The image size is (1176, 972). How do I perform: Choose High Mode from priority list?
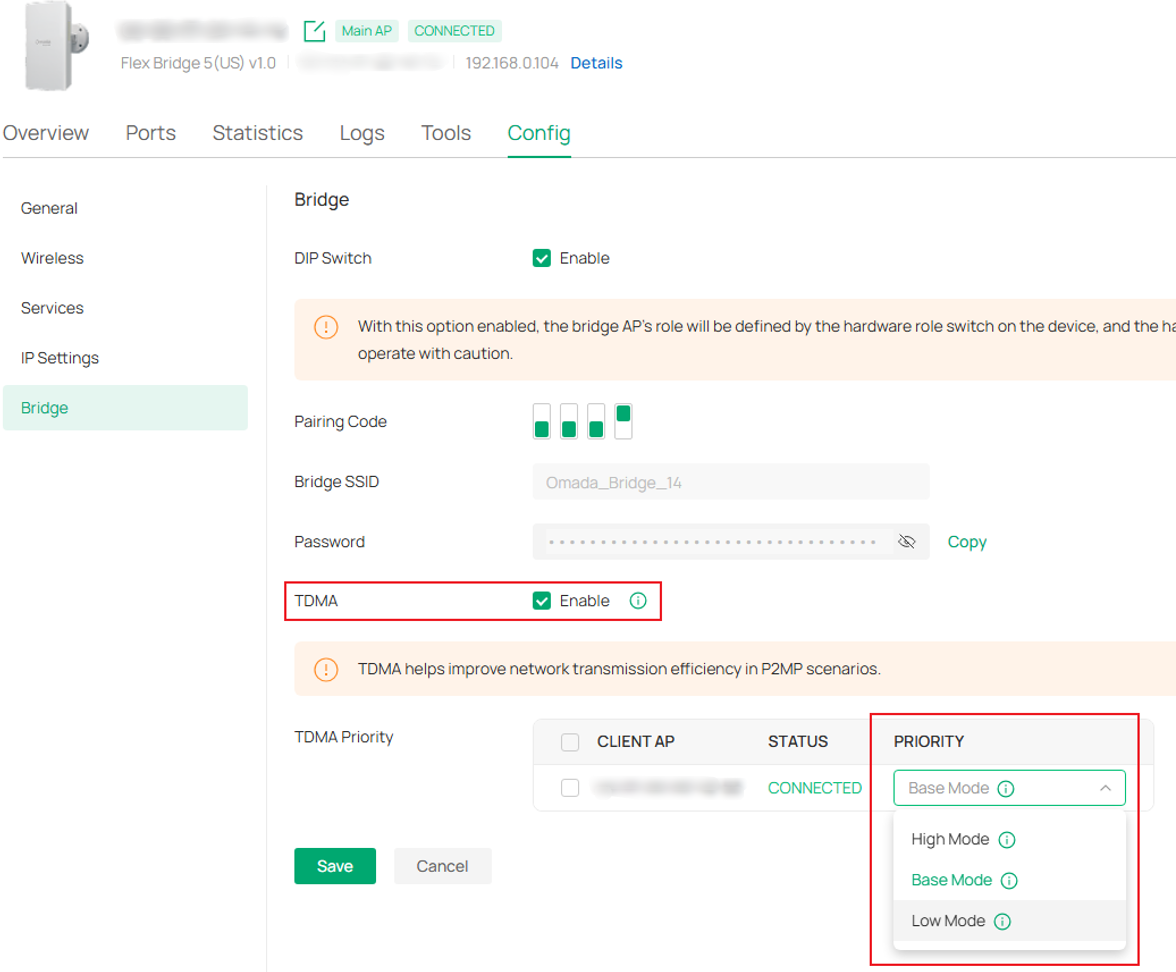tap(950, 840)
